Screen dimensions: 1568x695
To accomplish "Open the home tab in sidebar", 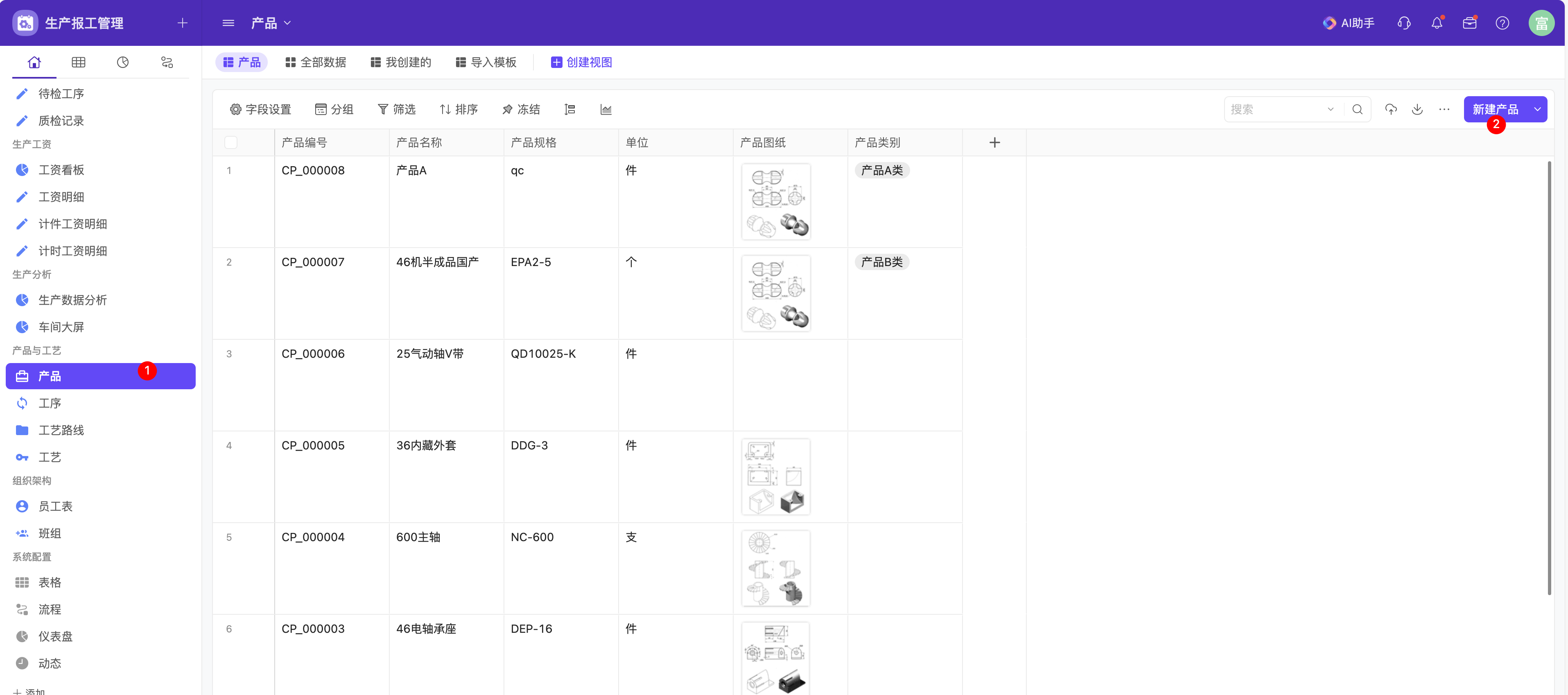I will coord(34,62).
